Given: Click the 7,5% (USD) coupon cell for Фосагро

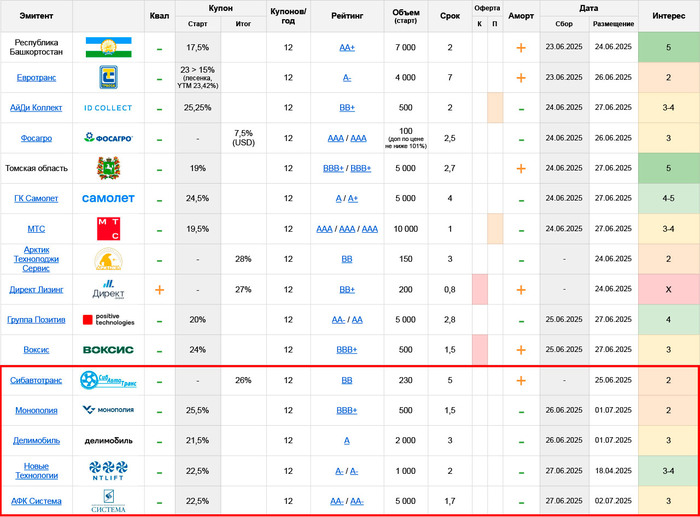Looking at the screenshot, I should [243, 138].
